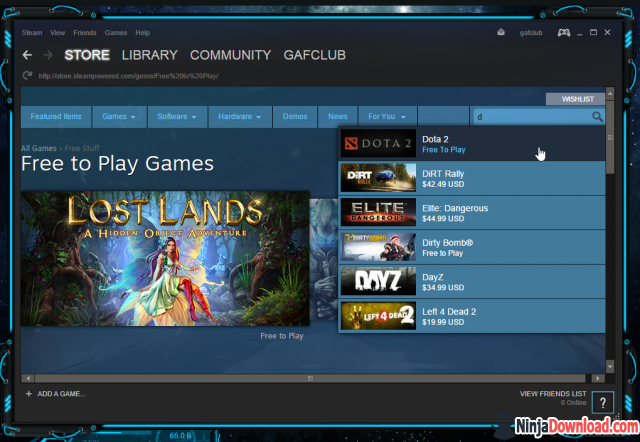
Task: Open the Dirty Bomb thumbnail image
Action: pyautogui.click(x=378, y=247)
